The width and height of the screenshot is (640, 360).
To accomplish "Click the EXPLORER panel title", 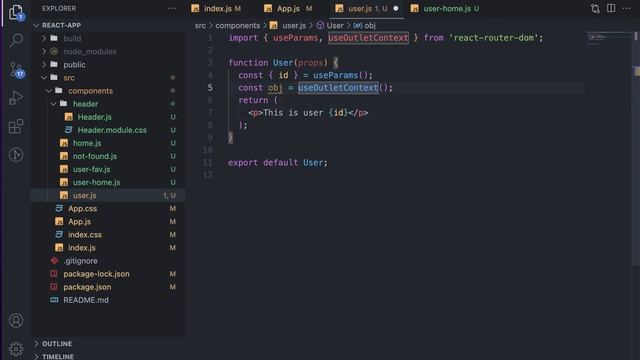I will (59, 9).
